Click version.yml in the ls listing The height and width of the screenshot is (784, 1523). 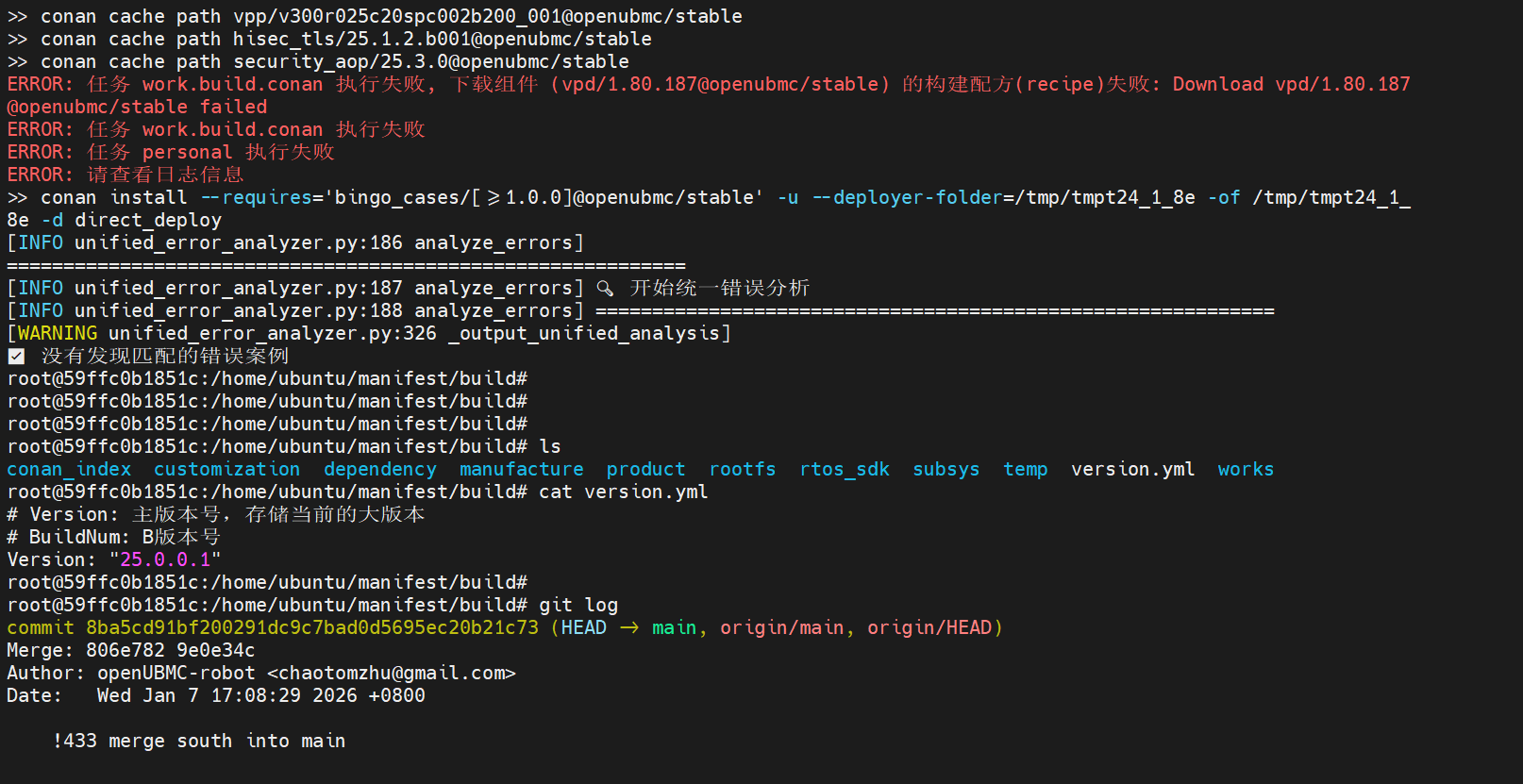click(1133, 469)
